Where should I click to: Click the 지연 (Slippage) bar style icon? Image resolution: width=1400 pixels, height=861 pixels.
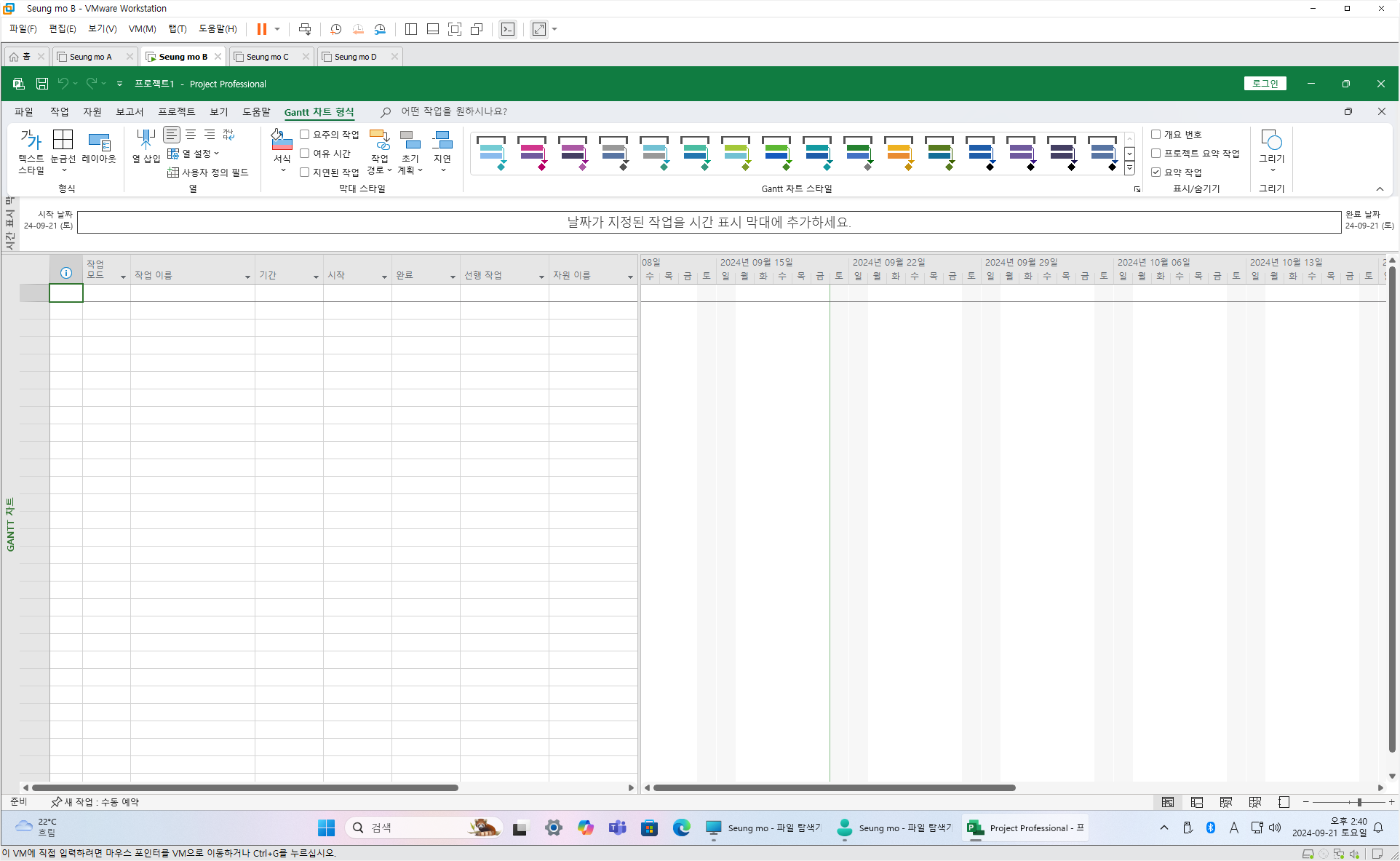442,140
